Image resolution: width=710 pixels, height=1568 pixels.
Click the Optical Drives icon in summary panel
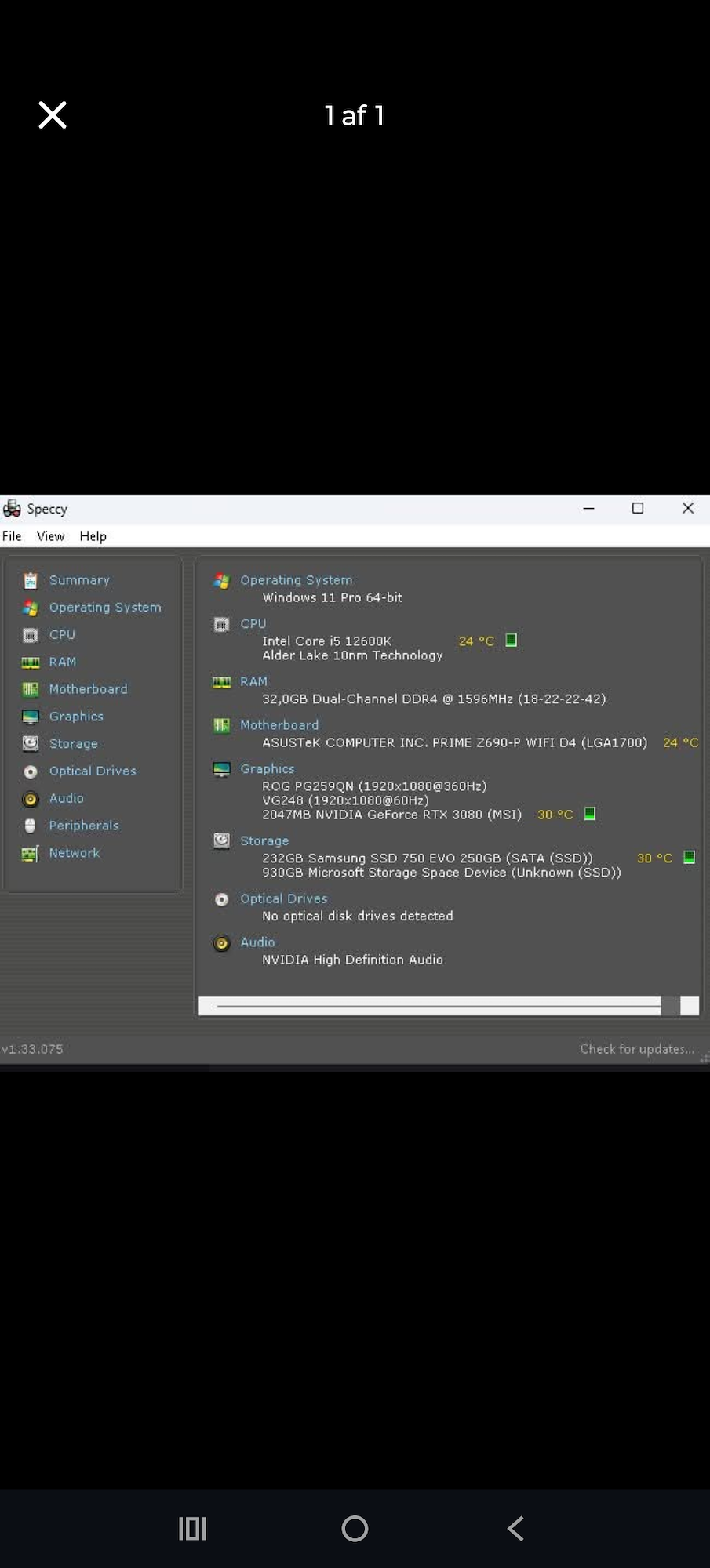222,899
